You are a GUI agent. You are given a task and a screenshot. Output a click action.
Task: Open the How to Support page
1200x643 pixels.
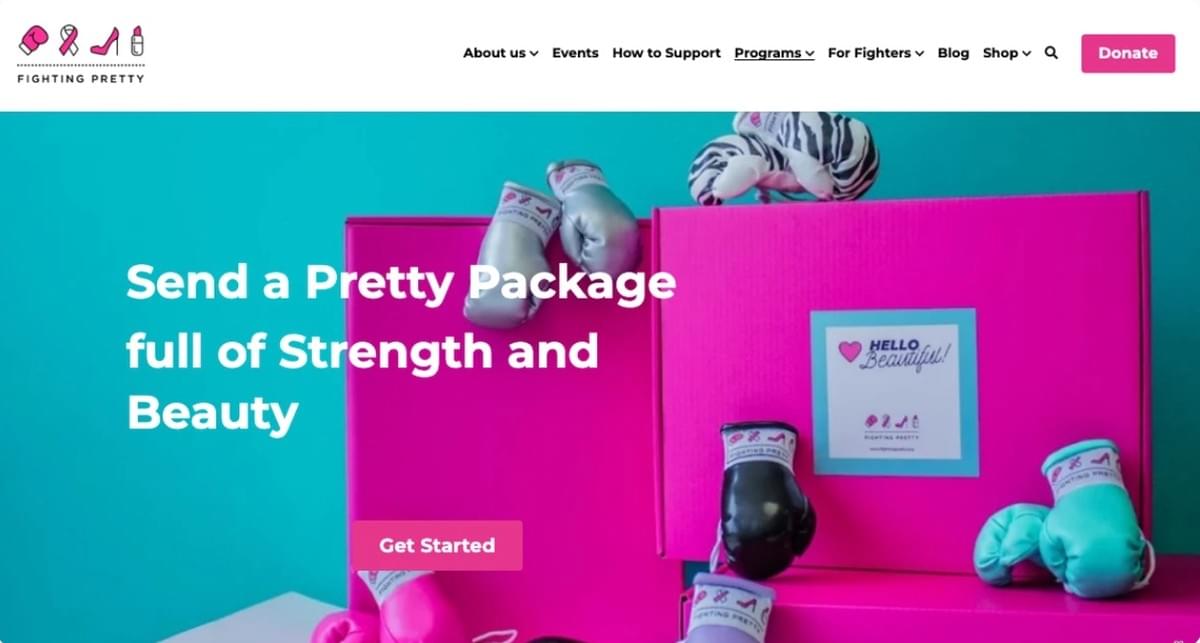click(x=666, y=53)
